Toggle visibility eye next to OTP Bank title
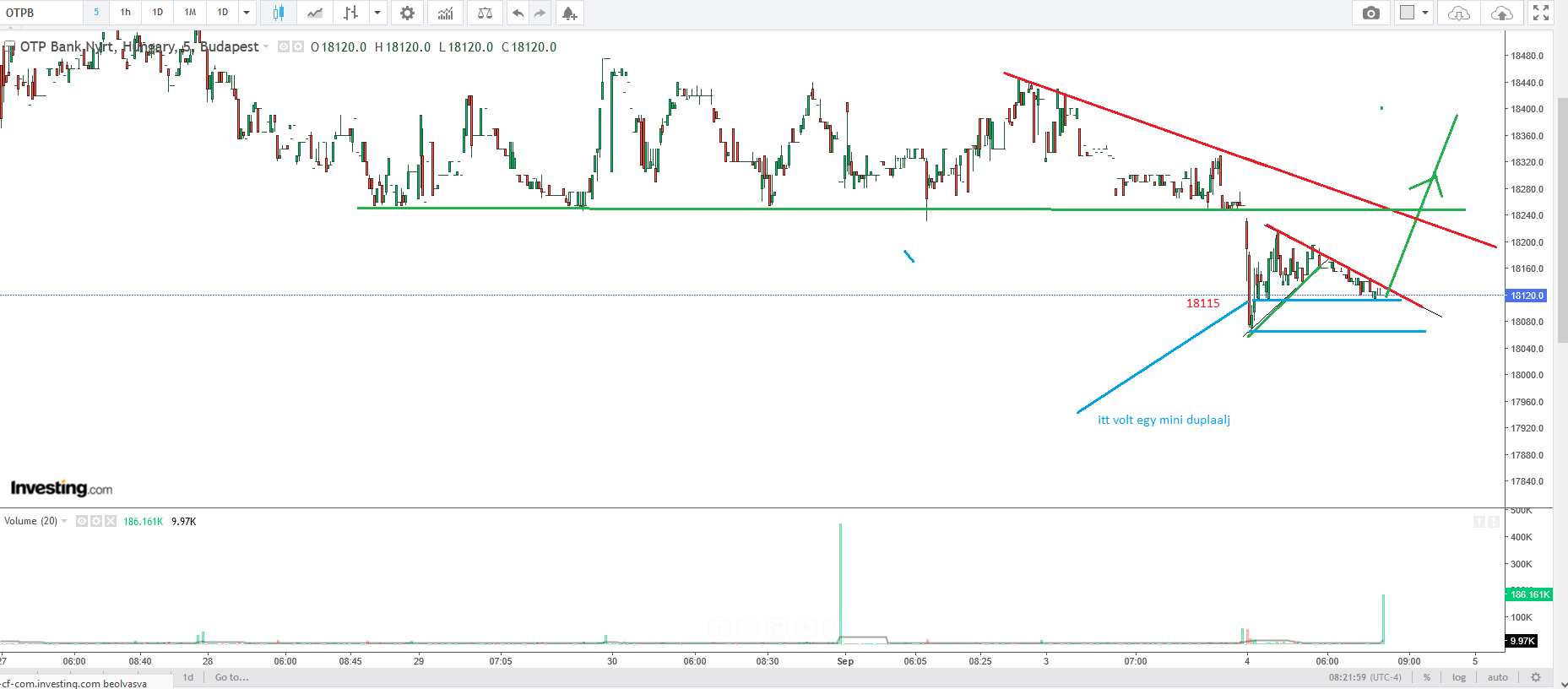This screenshot has width=1568, height=689. coord(284,46)
